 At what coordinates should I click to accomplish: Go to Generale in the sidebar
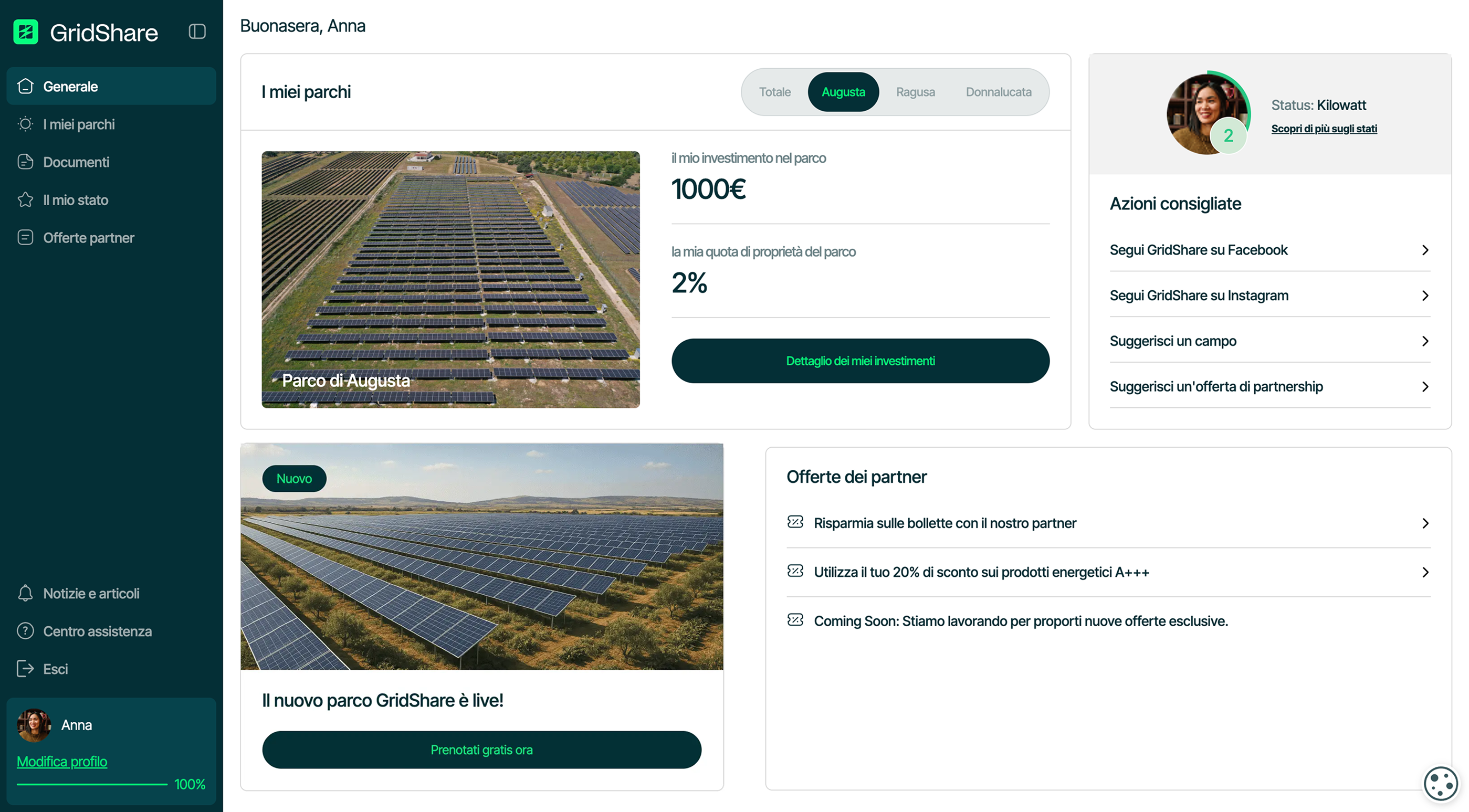pyautogui.click(x=70, y=86)
